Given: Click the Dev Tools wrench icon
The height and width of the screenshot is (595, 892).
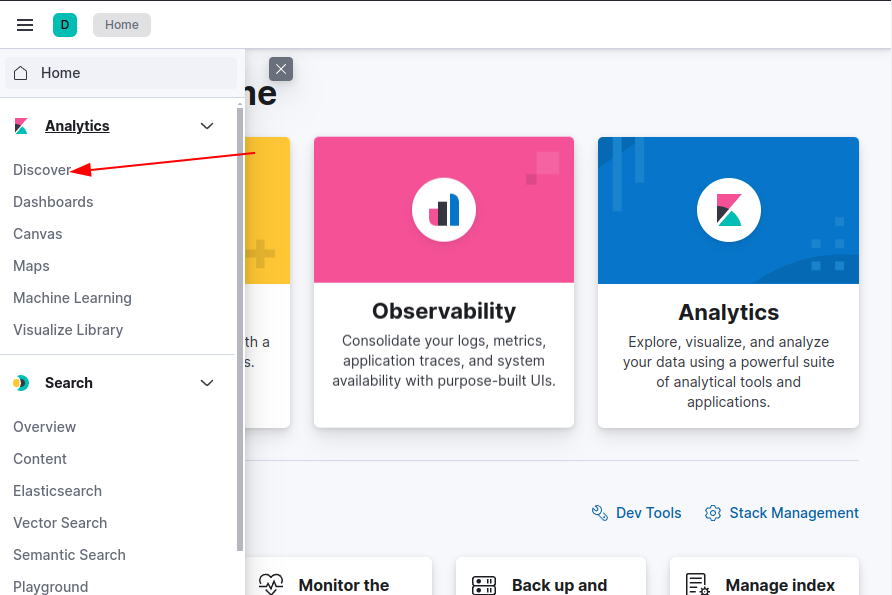Looking at the screenshot, I should click(600, 513).
